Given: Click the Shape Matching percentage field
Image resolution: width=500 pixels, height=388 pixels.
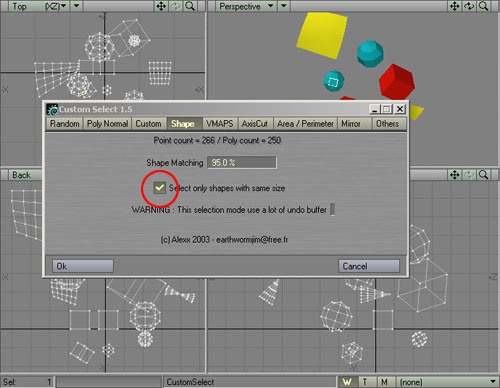Looking at the screenshot, I should point(242,163).
